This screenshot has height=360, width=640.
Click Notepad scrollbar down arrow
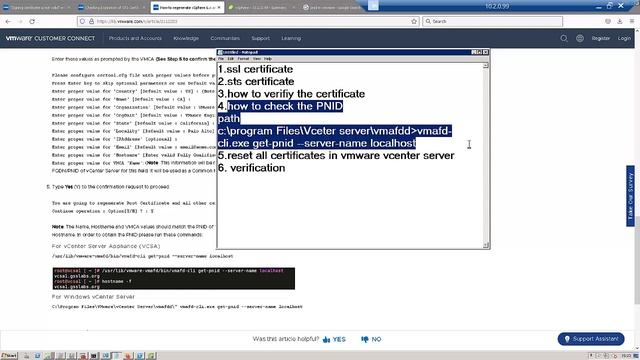[x=486, y=245]
